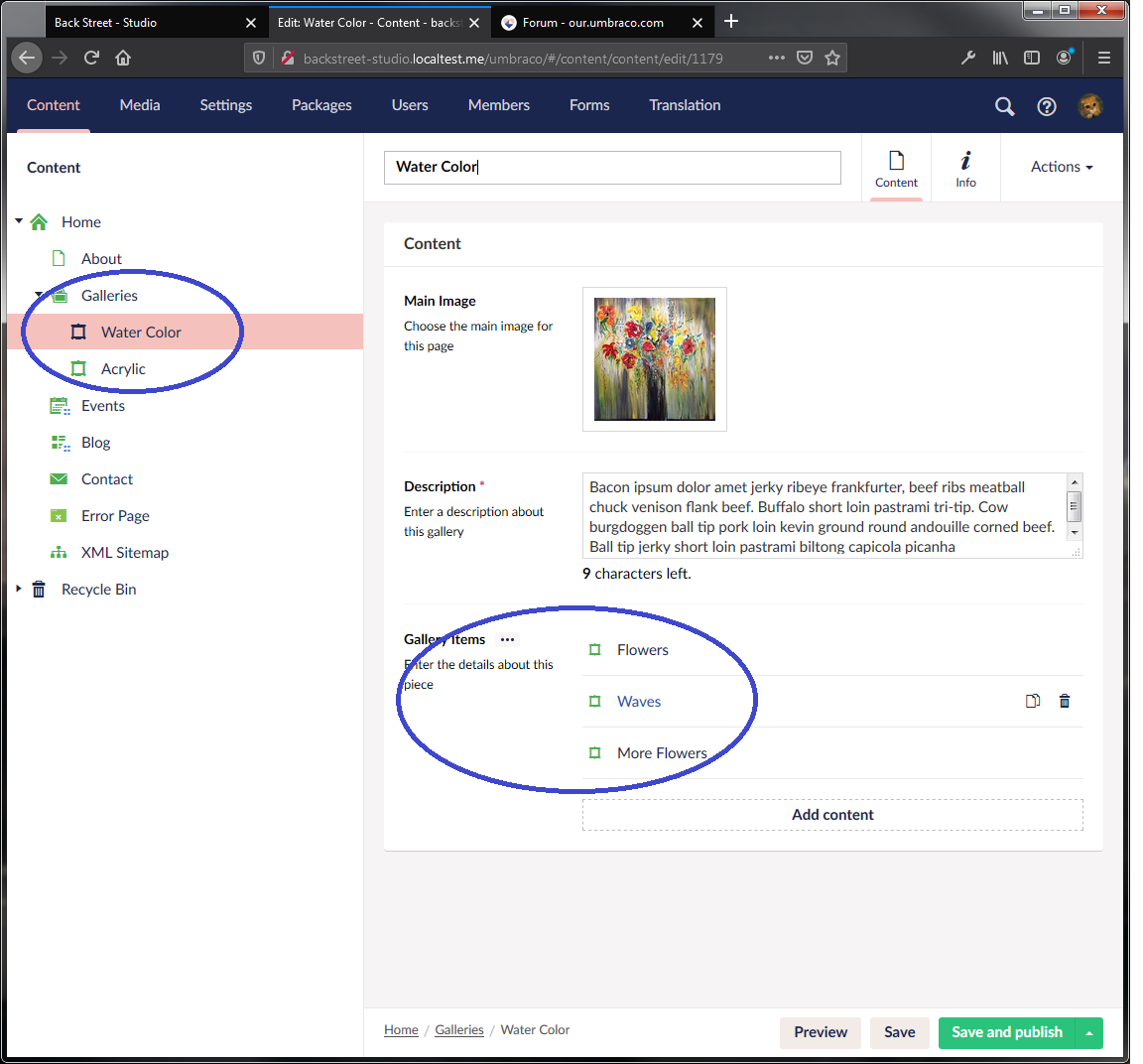The height and width of the screenshot is (1064, 1143).
Task: Bookmark this page with star icon
Action: (x=832, y=58)
